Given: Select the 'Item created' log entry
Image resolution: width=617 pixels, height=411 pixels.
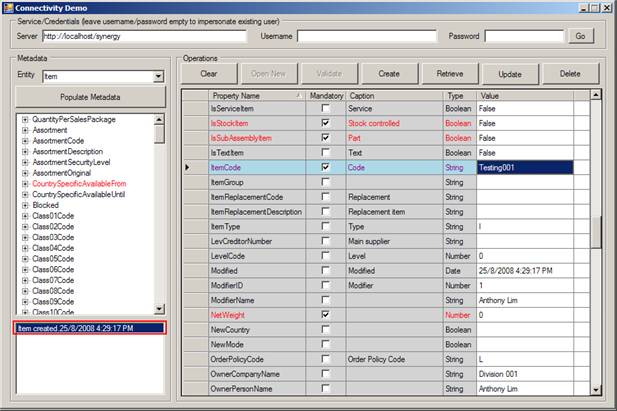Looking at the screenshot, I should click(90, 328).
